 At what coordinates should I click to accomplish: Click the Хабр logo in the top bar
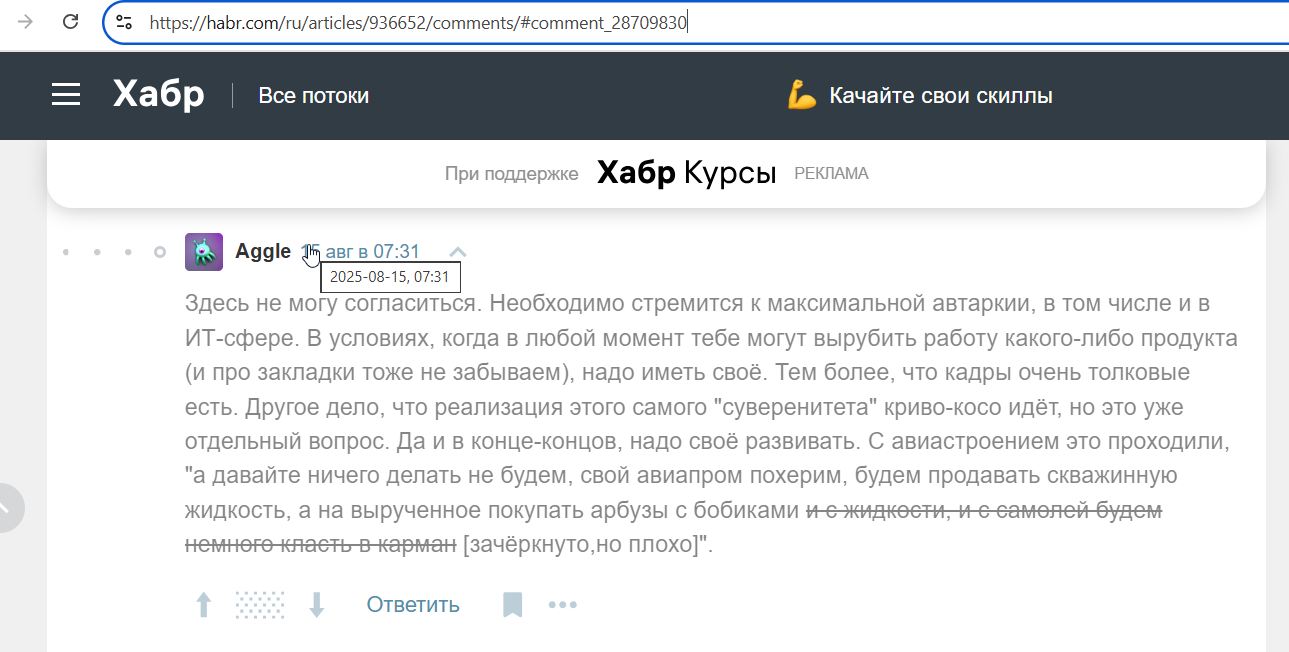tap(157, 94)
